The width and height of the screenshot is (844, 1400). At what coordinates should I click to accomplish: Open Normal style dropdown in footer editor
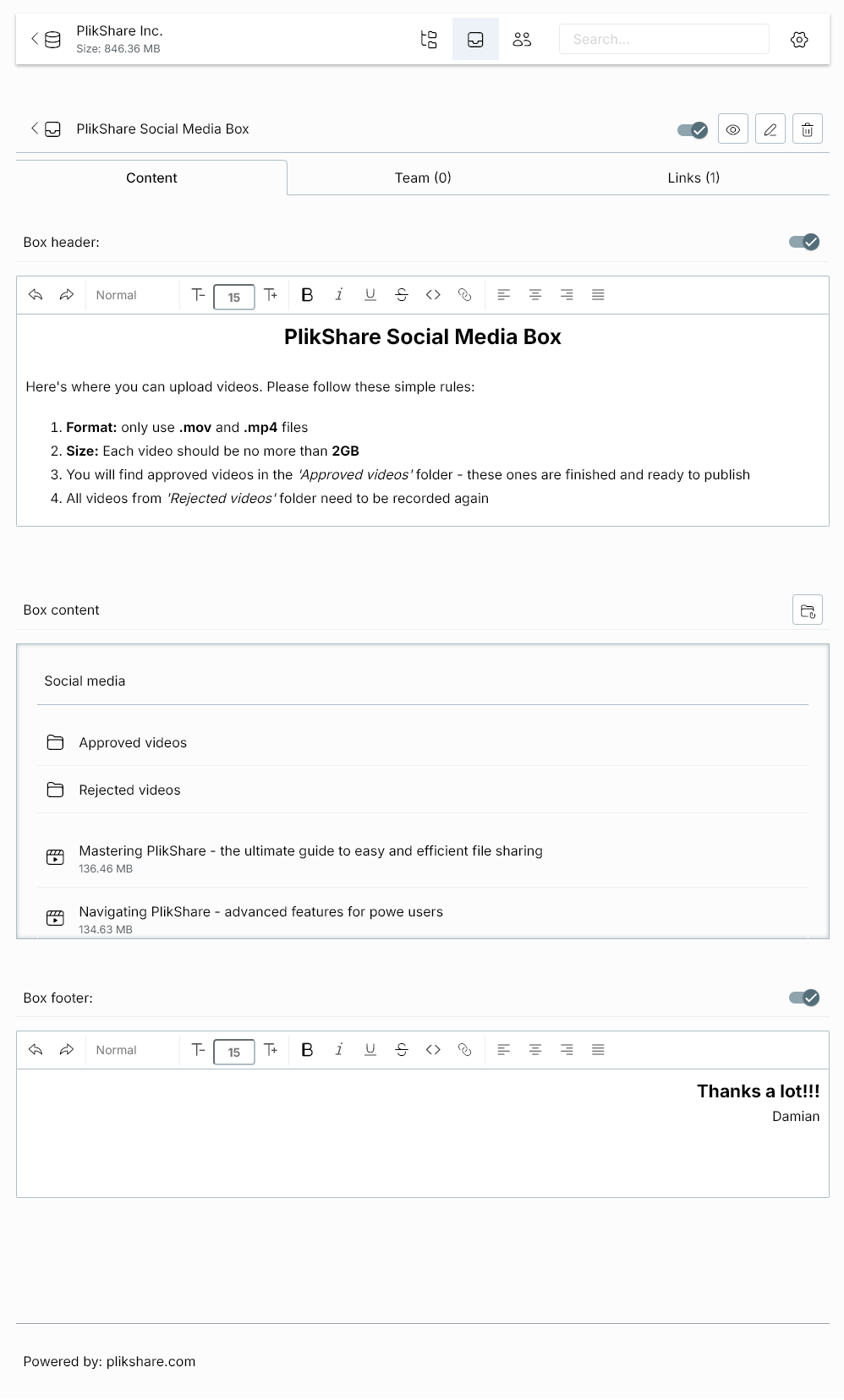tap(133, 1050)
